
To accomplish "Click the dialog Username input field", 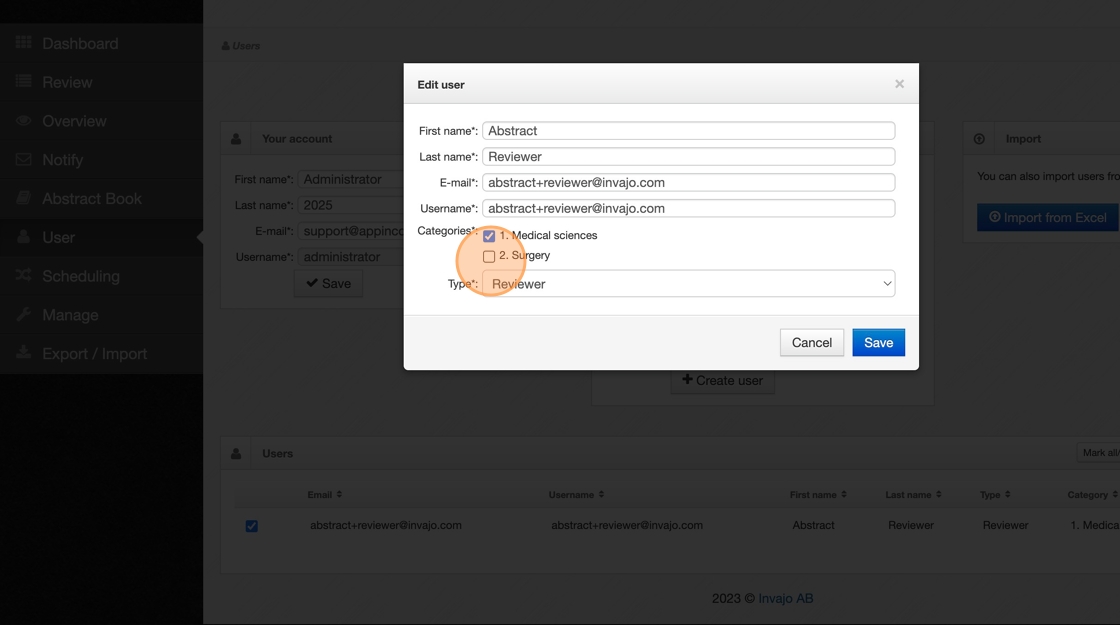I will click(x=689, y=208).
